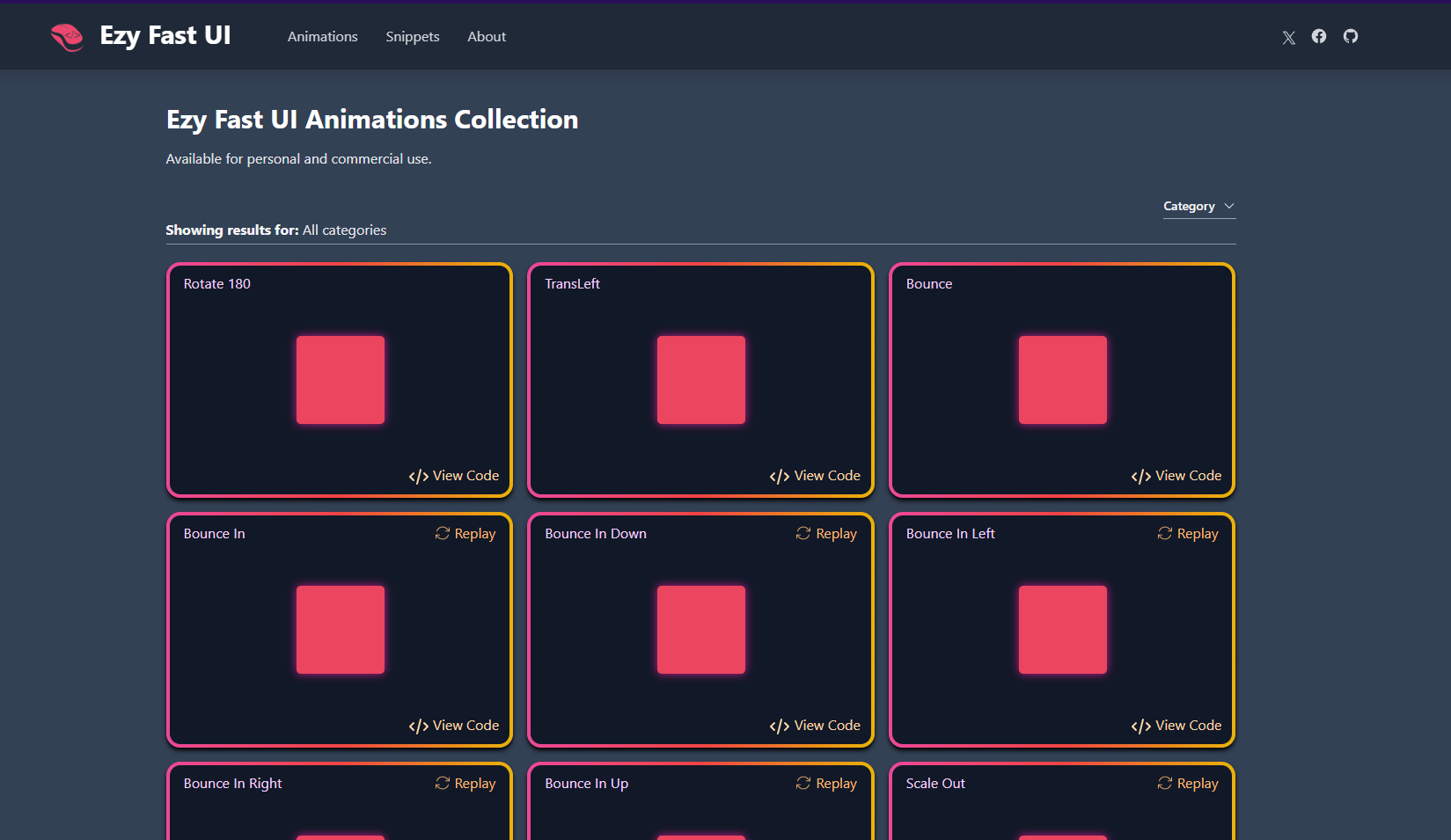Select the 'TransLeft' card title
The height and width of the screenshot is (840, 1451).
tap(573, 284)
